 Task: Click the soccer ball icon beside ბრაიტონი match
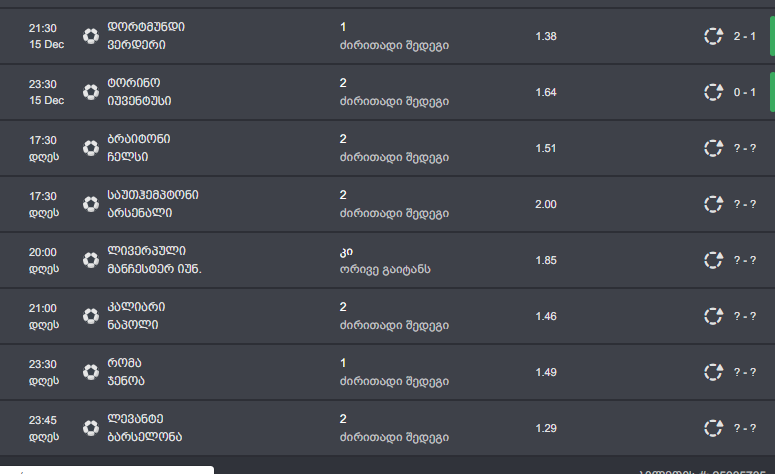click(91, 148)
